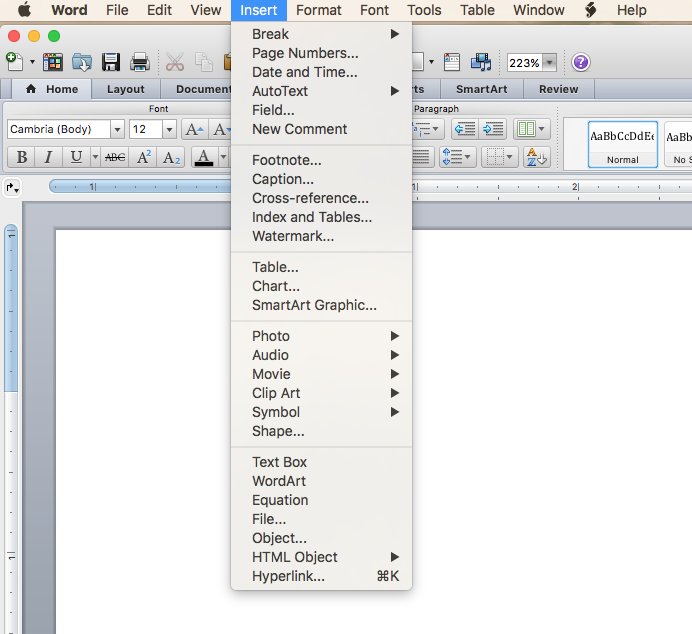Viewport: 692px width, 634px height.
Task: Expand the Photo submenu
Action: tap(321, 336)
